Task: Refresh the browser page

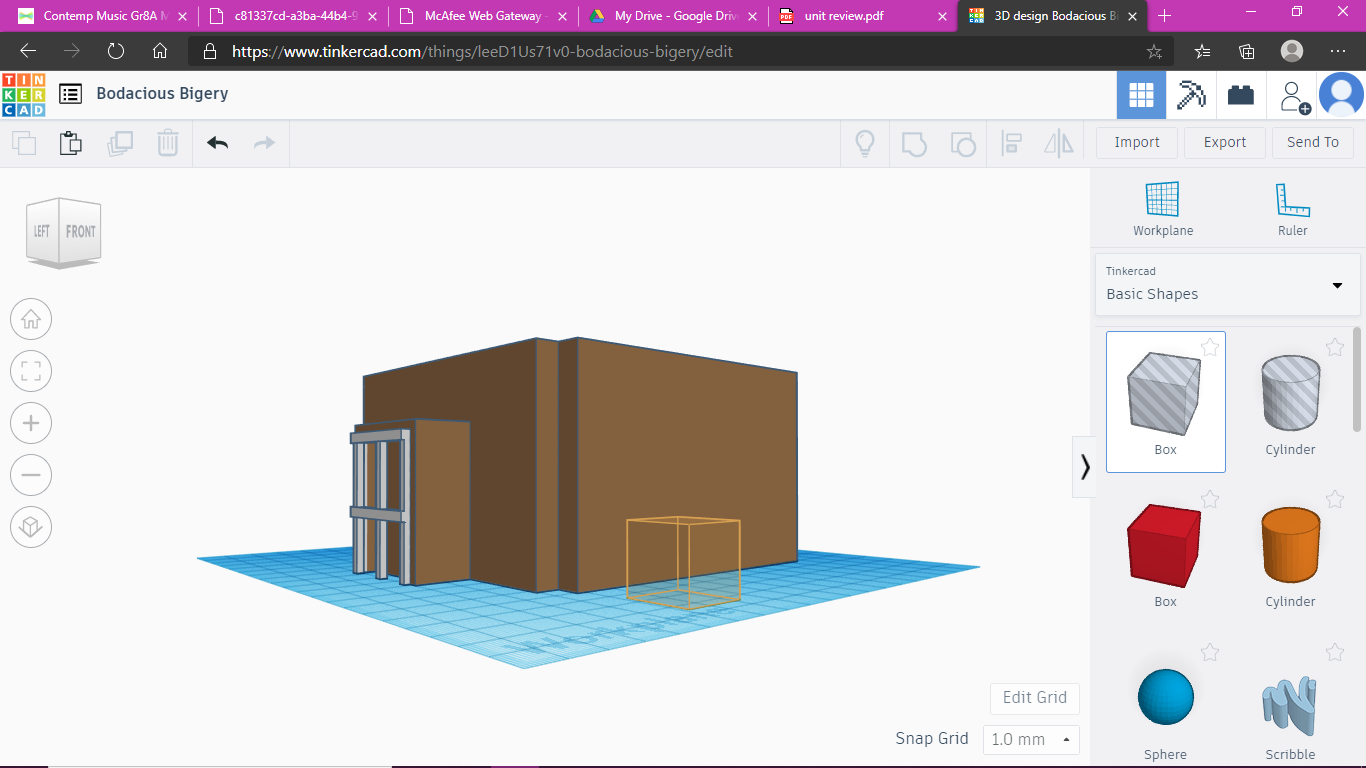Action: click(116, 51)
